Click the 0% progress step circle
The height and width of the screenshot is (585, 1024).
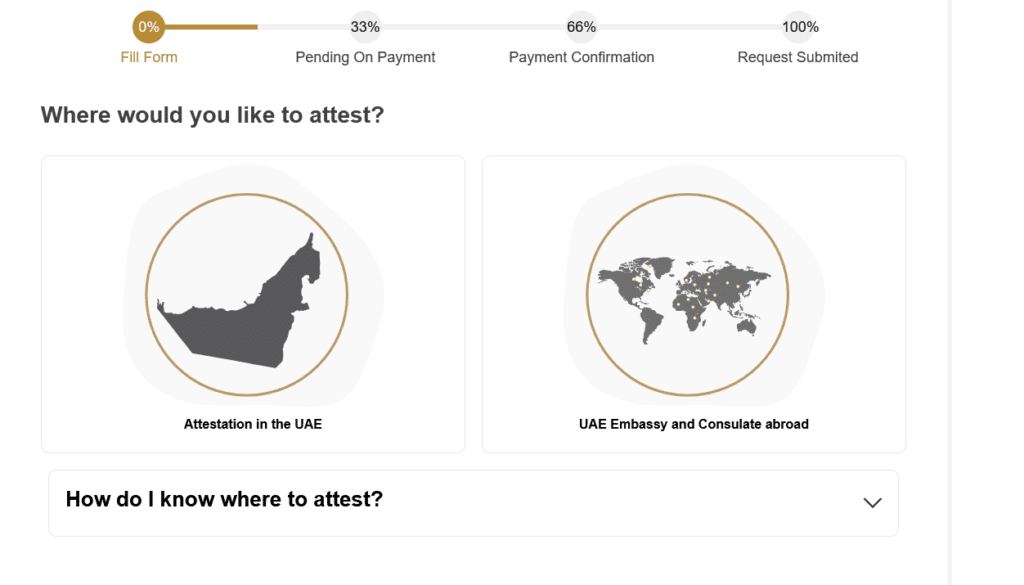[x=149, y=27]
